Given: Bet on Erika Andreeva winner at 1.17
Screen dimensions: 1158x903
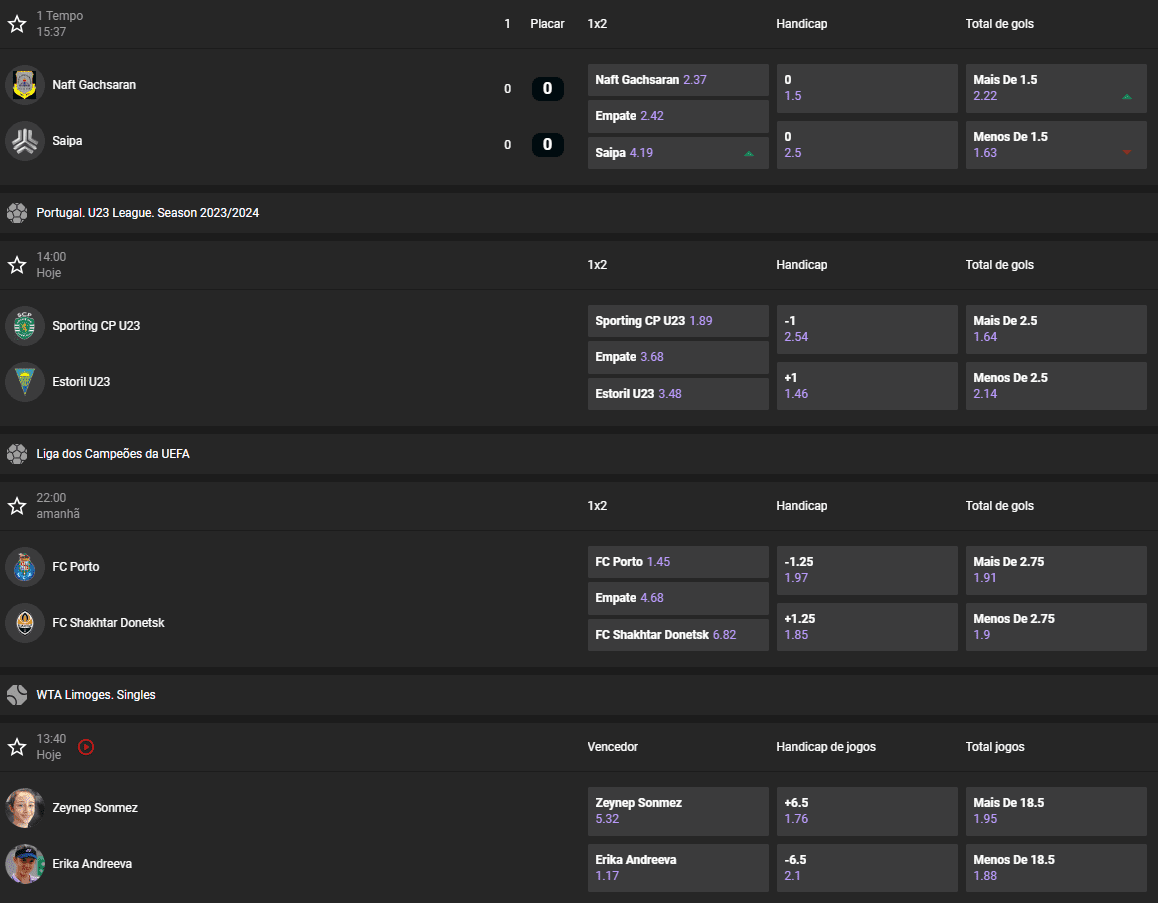Looking at the screenshot, I should (678, 868).
